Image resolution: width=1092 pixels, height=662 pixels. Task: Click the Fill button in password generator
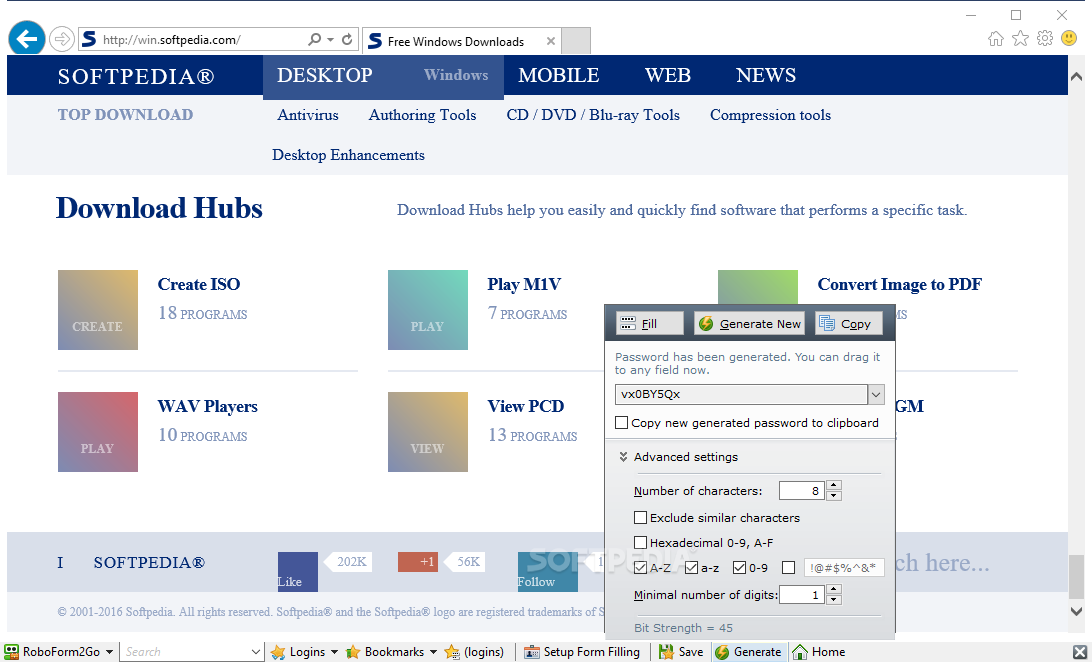coord(650,323)
